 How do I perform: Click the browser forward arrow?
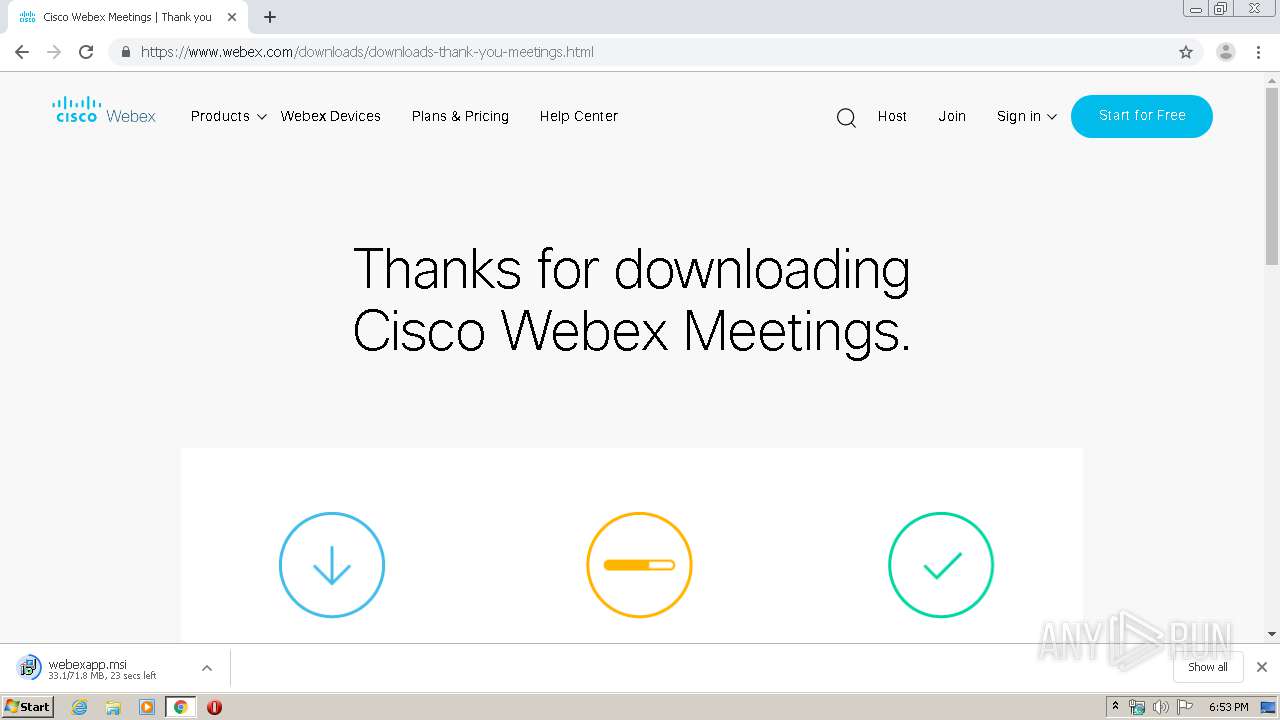click(54, 52)
